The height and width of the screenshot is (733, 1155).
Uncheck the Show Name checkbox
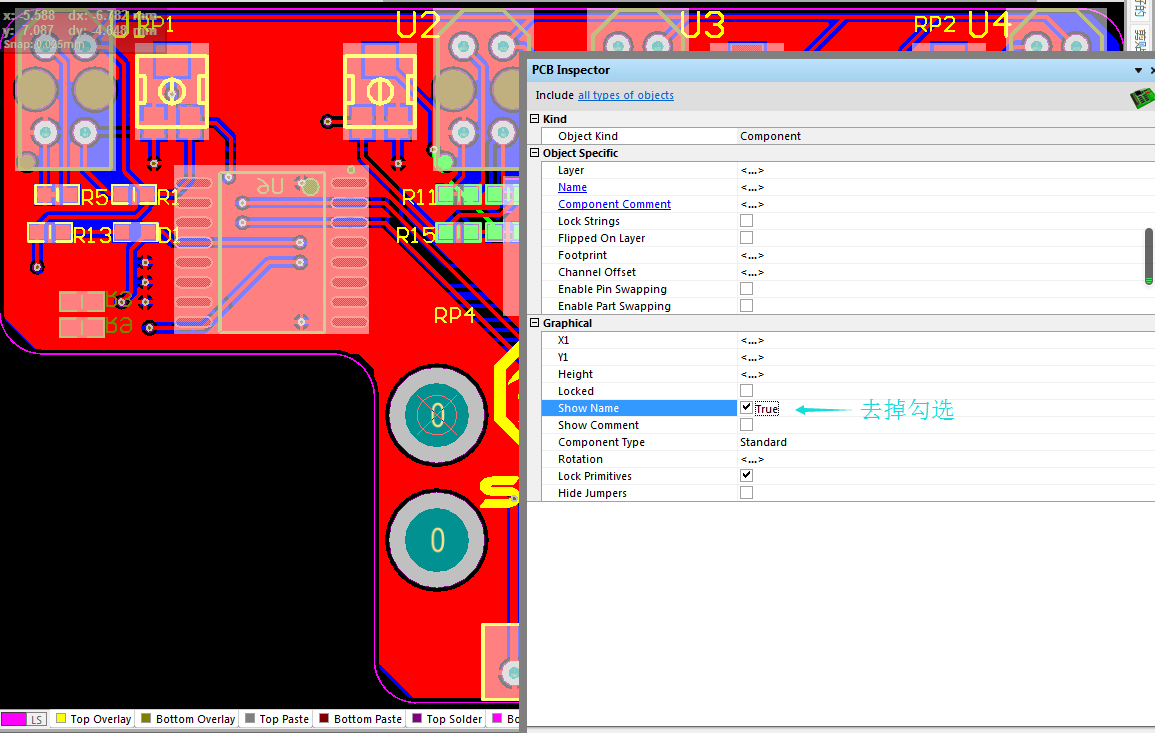[746, 408]
